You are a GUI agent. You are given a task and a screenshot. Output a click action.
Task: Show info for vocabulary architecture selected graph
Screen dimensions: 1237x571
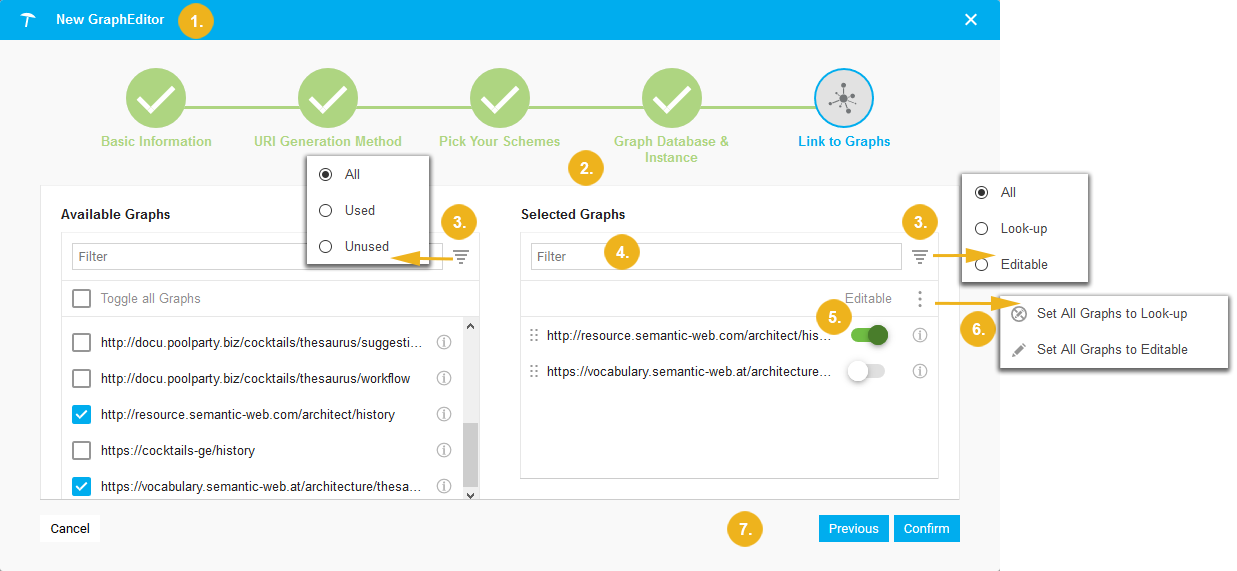pyautogui.click(x=920, y=372)
